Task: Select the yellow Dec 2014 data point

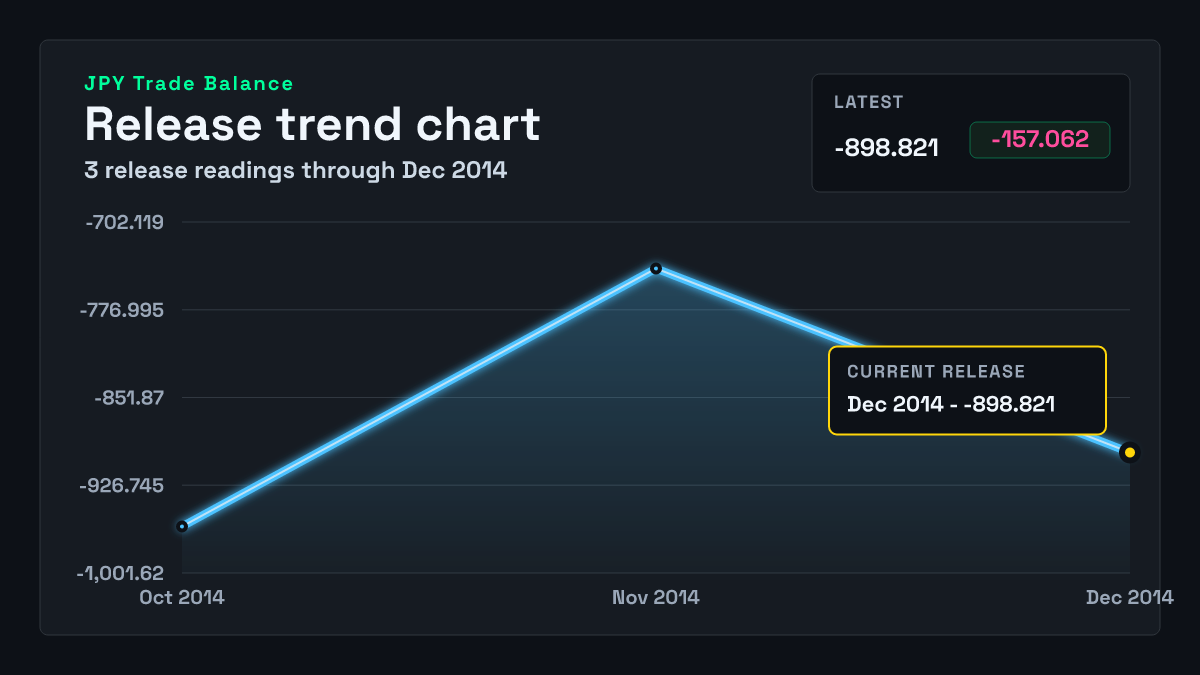Action: [x=1130, y=453]
